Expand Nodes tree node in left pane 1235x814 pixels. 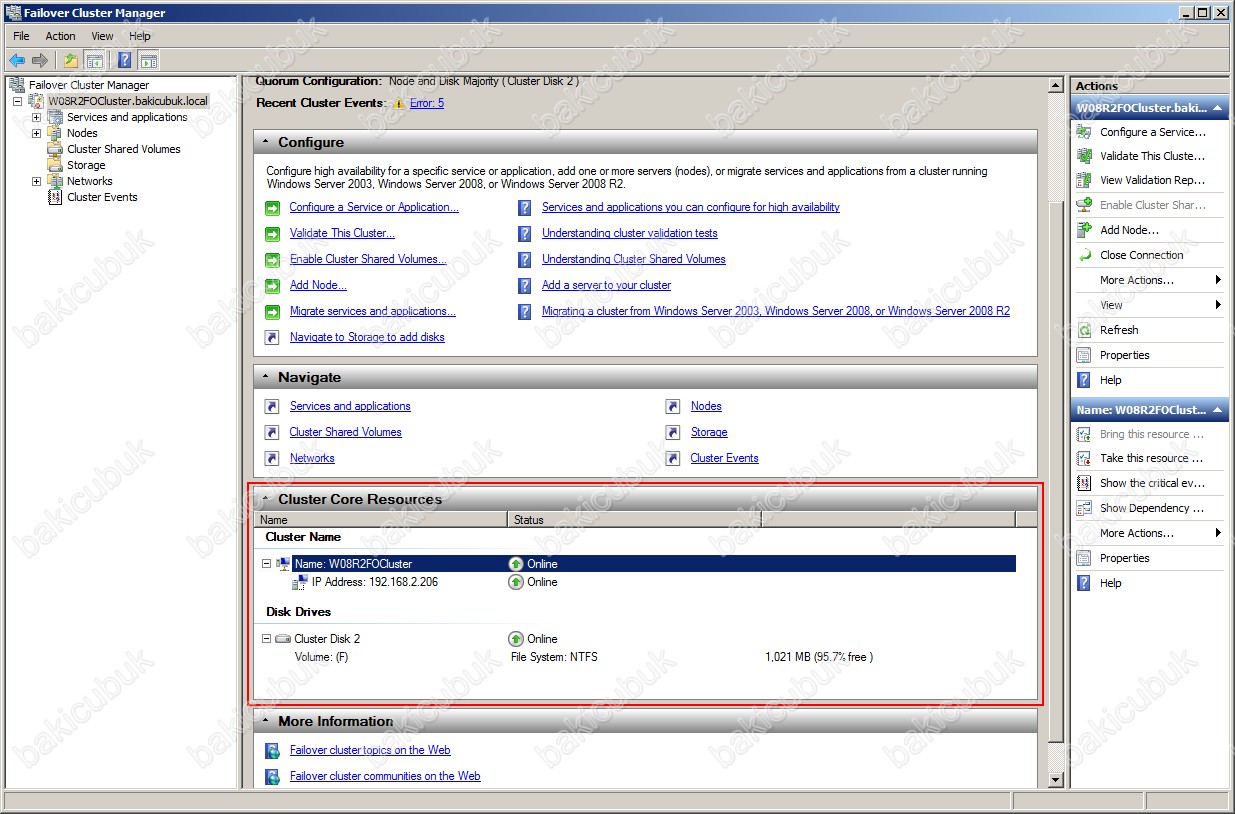36,133
